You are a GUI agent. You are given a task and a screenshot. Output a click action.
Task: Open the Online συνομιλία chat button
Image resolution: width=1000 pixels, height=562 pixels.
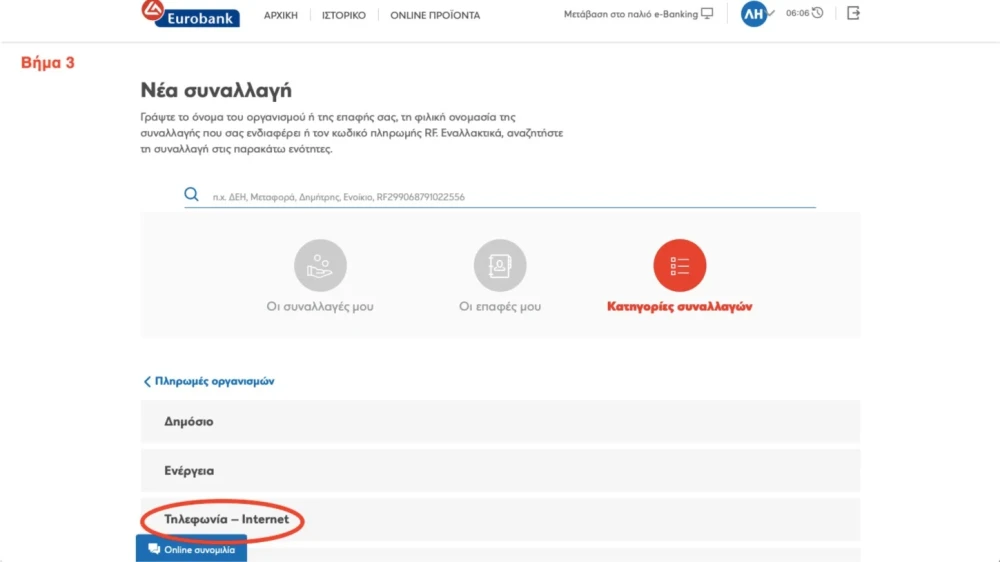click(191, 549)
